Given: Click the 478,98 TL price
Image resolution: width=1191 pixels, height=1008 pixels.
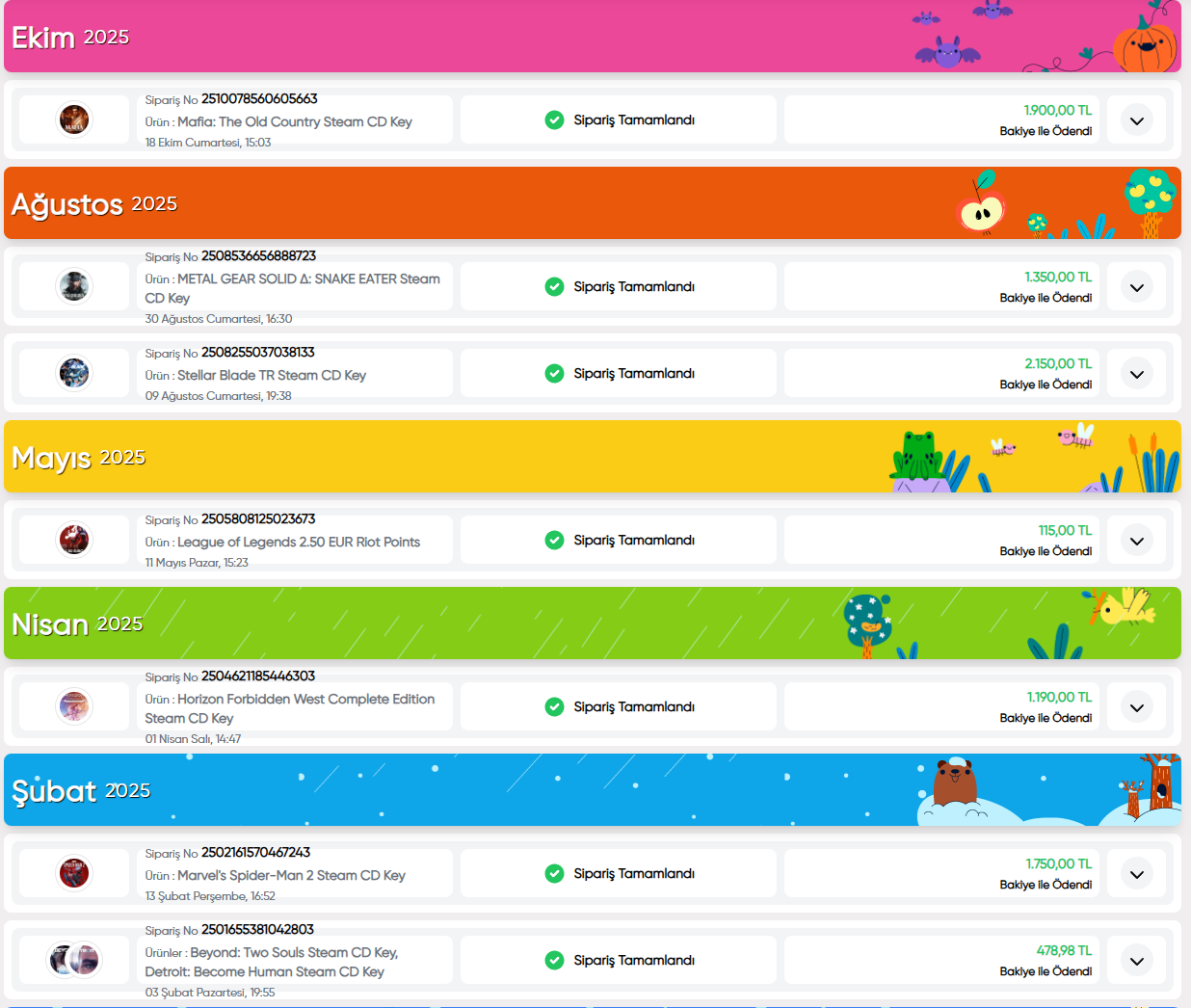Looking at the screenshot, I should tap(1064, 951).
